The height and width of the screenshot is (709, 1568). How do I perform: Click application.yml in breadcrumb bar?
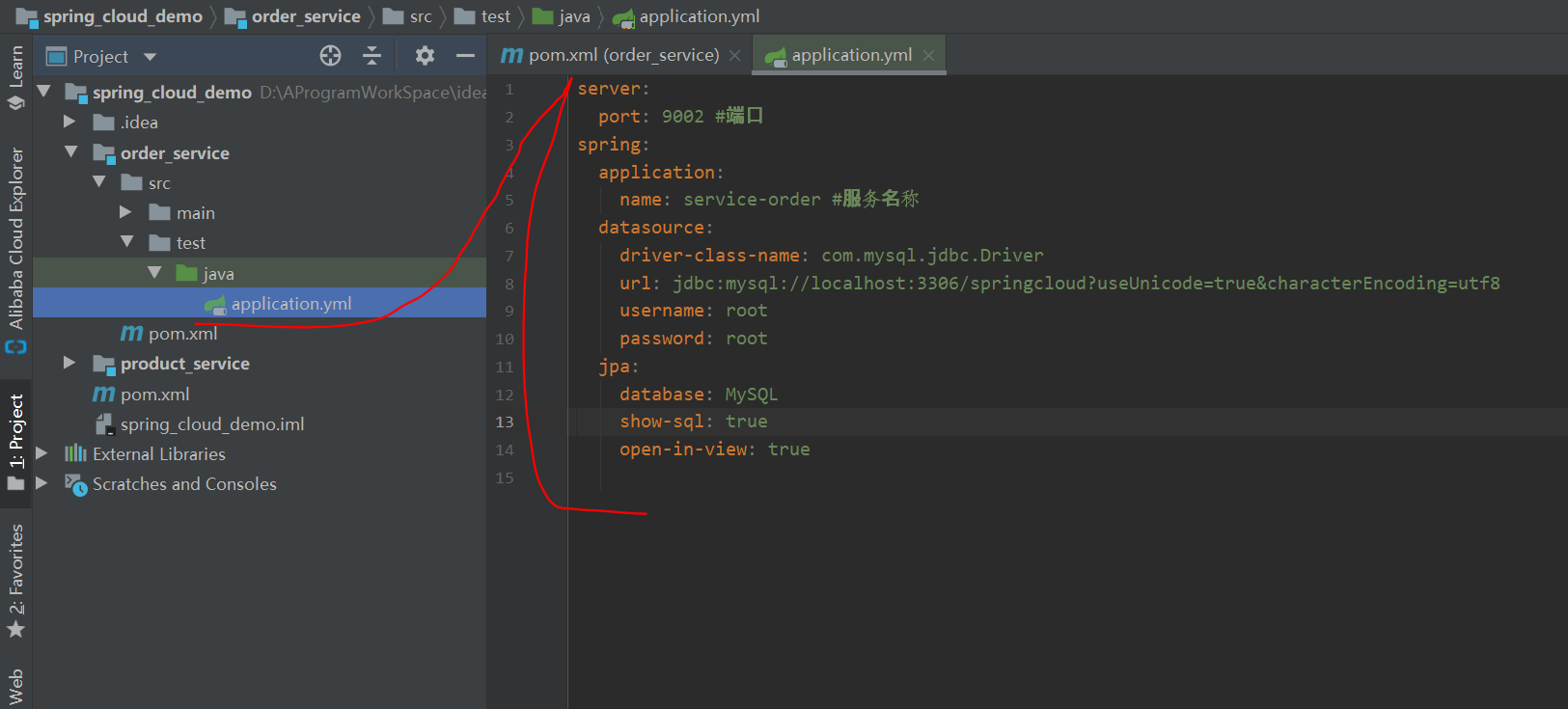[700, 16]
